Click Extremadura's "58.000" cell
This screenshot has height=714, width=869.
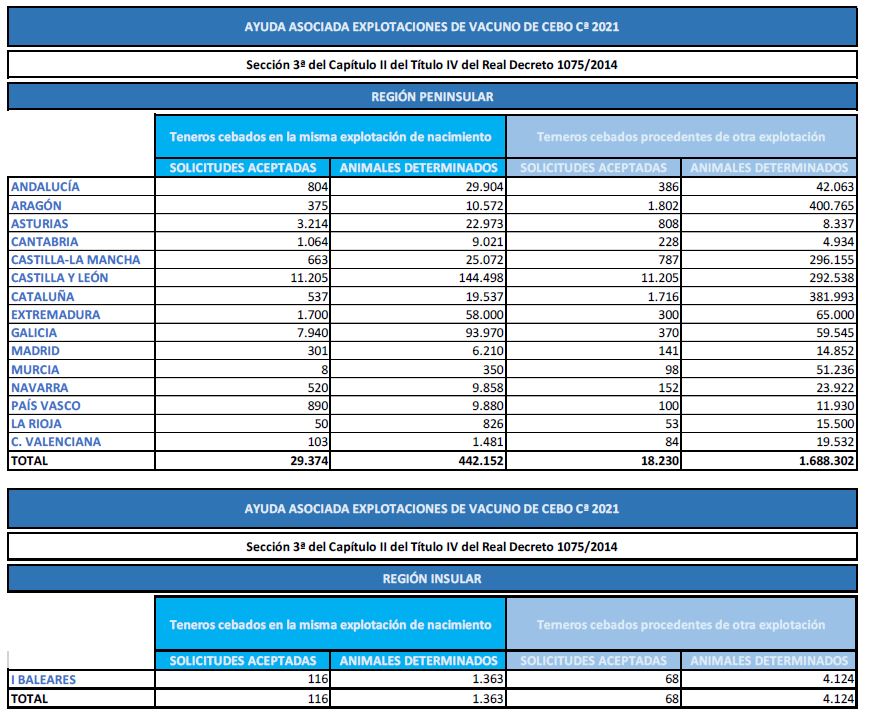484,315
